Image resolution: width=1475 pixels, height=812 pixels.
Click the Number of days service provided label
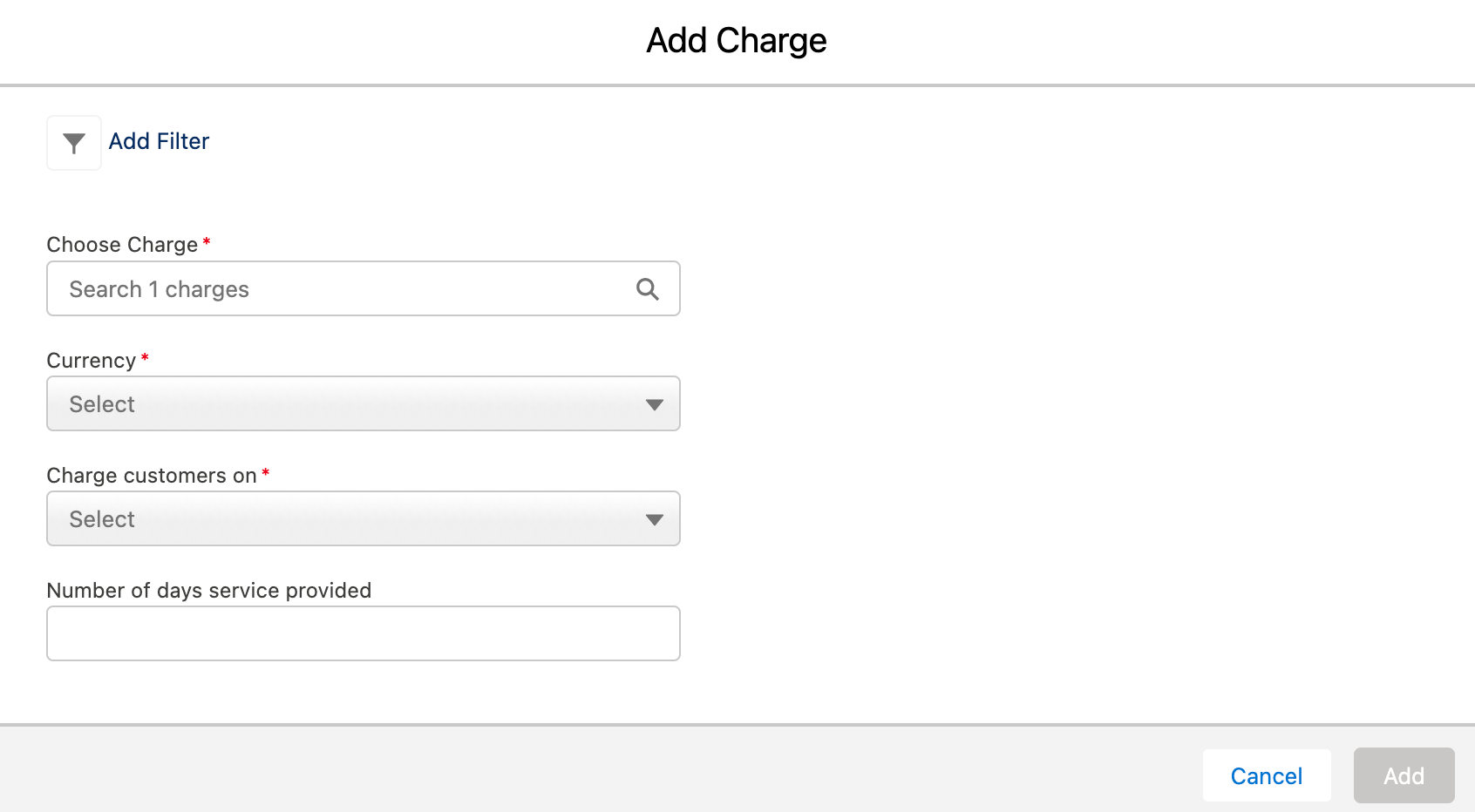[x=209, y=591]
